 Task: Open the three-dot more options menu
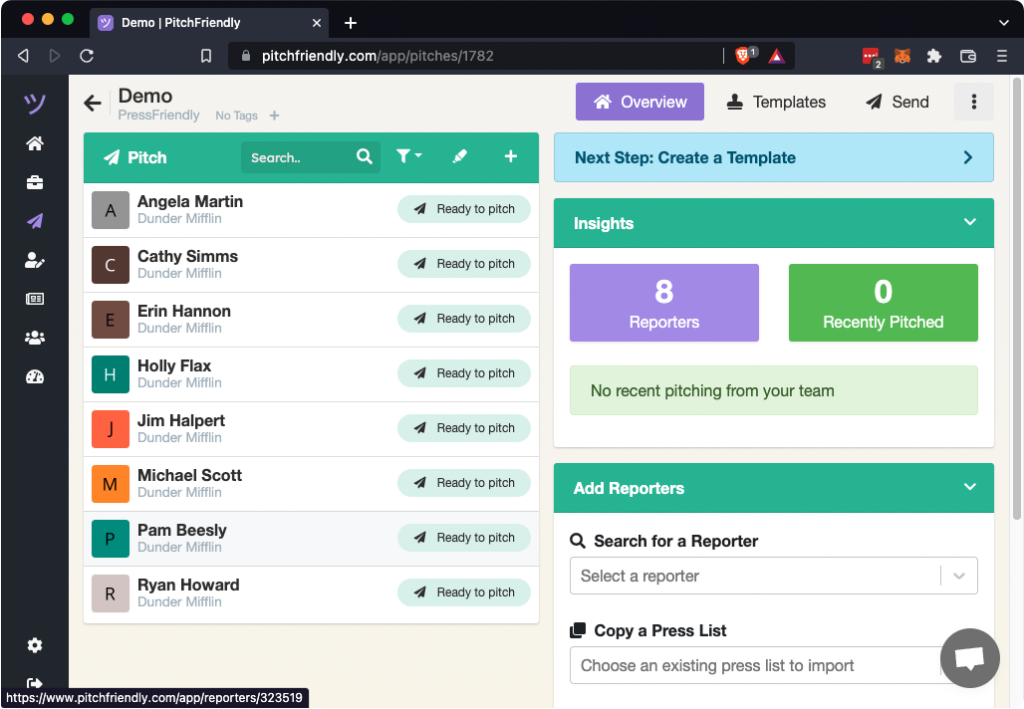(x=973, y=102)
